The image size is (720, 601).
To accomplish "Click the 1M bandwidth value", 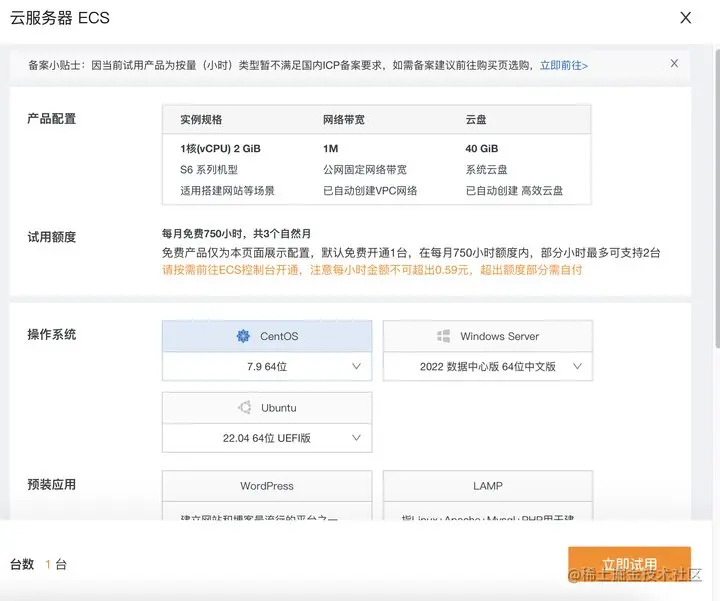I will click(x=331, y=149).
